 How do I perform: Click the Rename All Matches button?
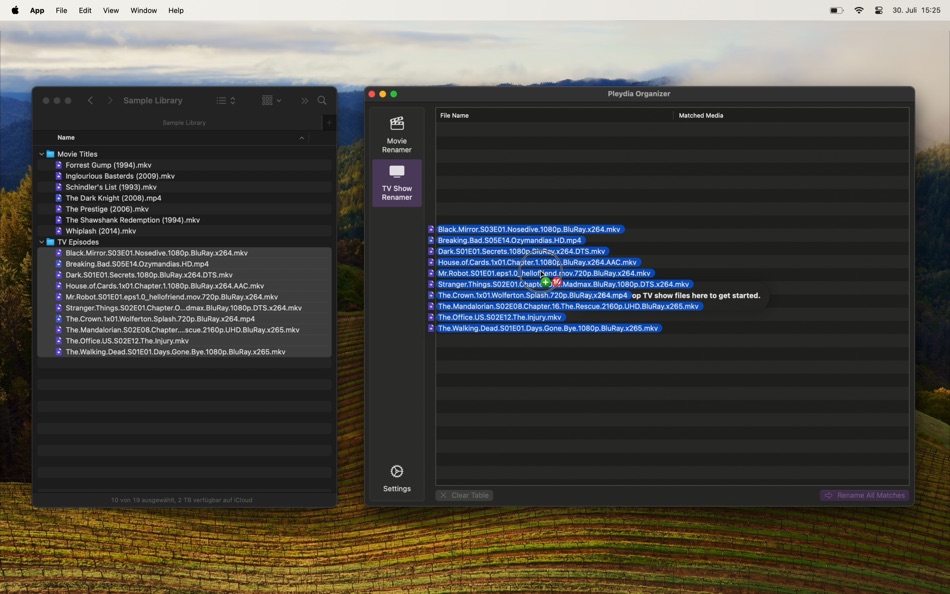tap(865, 495)
